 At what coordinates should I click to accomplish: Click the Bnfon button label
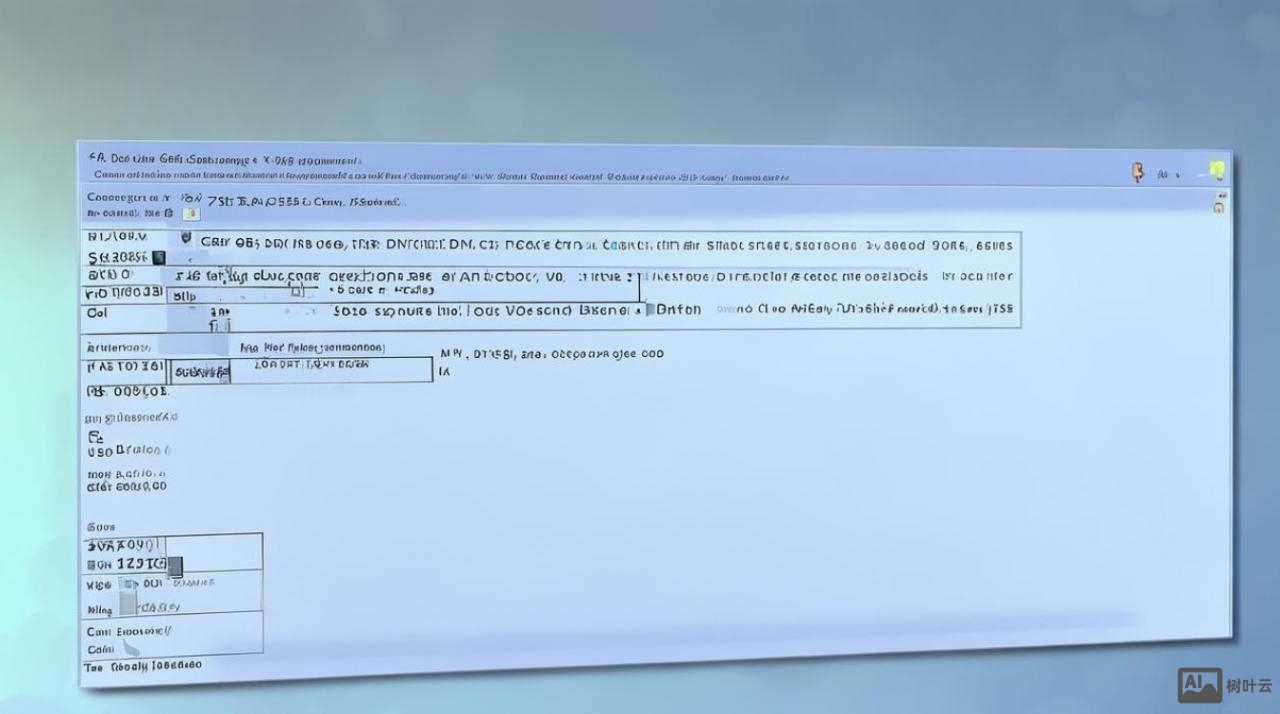[679, 310]
